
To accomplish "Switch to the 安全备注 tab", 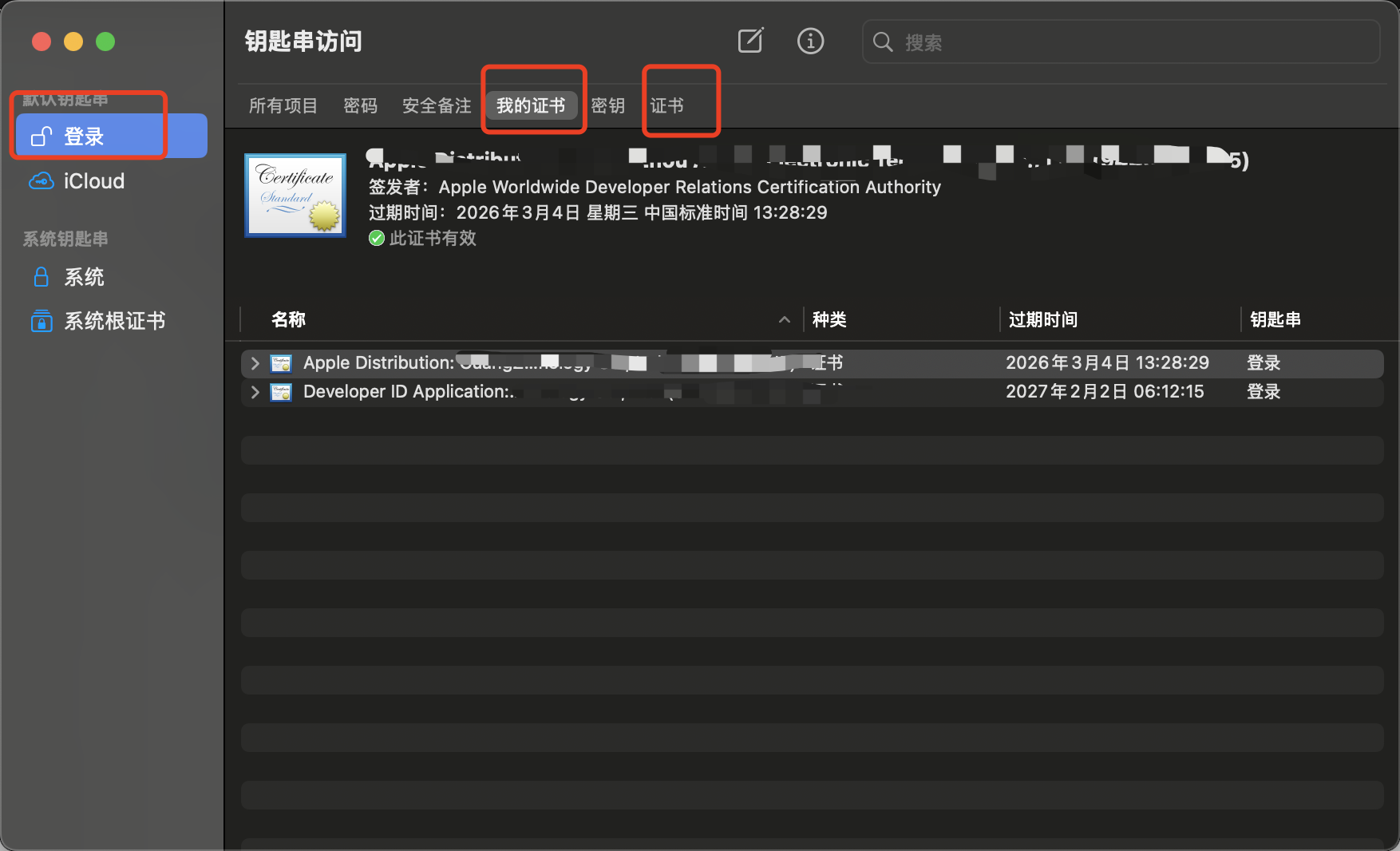I will (x=437, y=105).
